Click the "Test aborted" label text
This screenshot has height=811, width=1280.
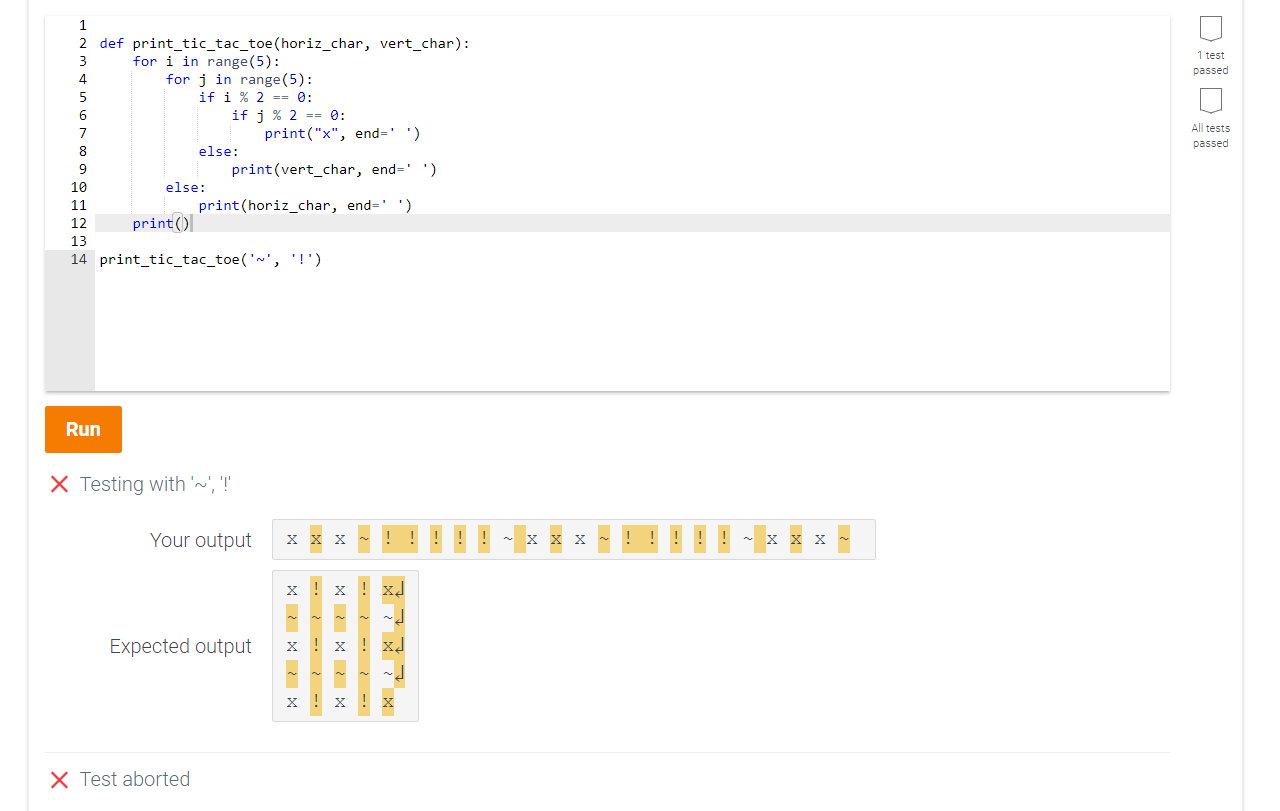[134, 779]
